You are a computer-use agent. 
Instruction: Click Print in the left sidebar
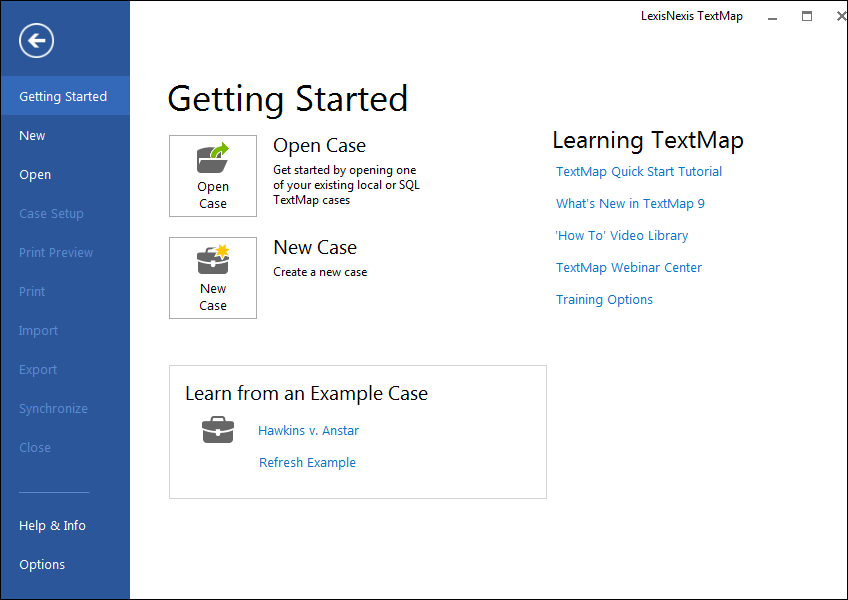click(65, 291)
